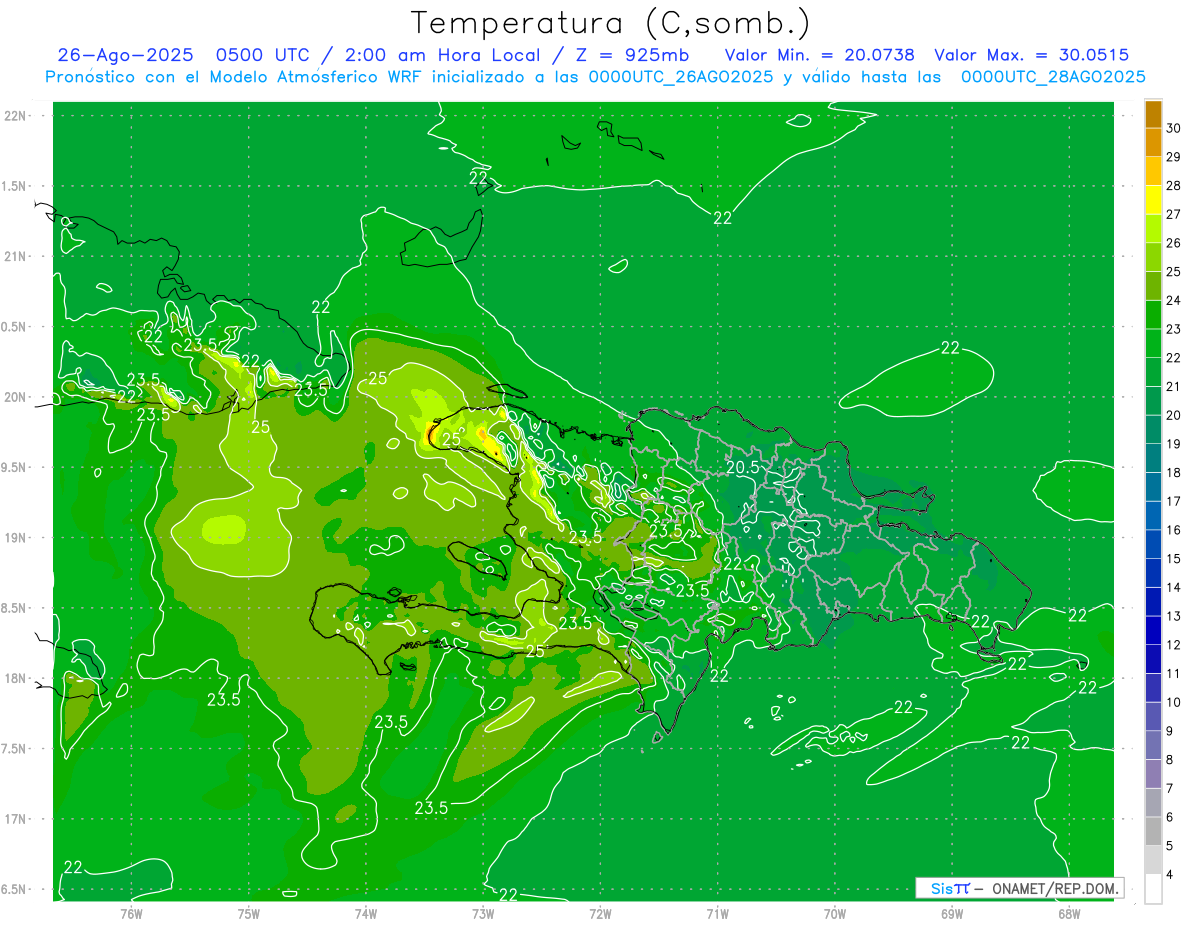Click "2:00 am Hora Local" text
This screenshot has width=1200, height=927.
pos(442,55)
